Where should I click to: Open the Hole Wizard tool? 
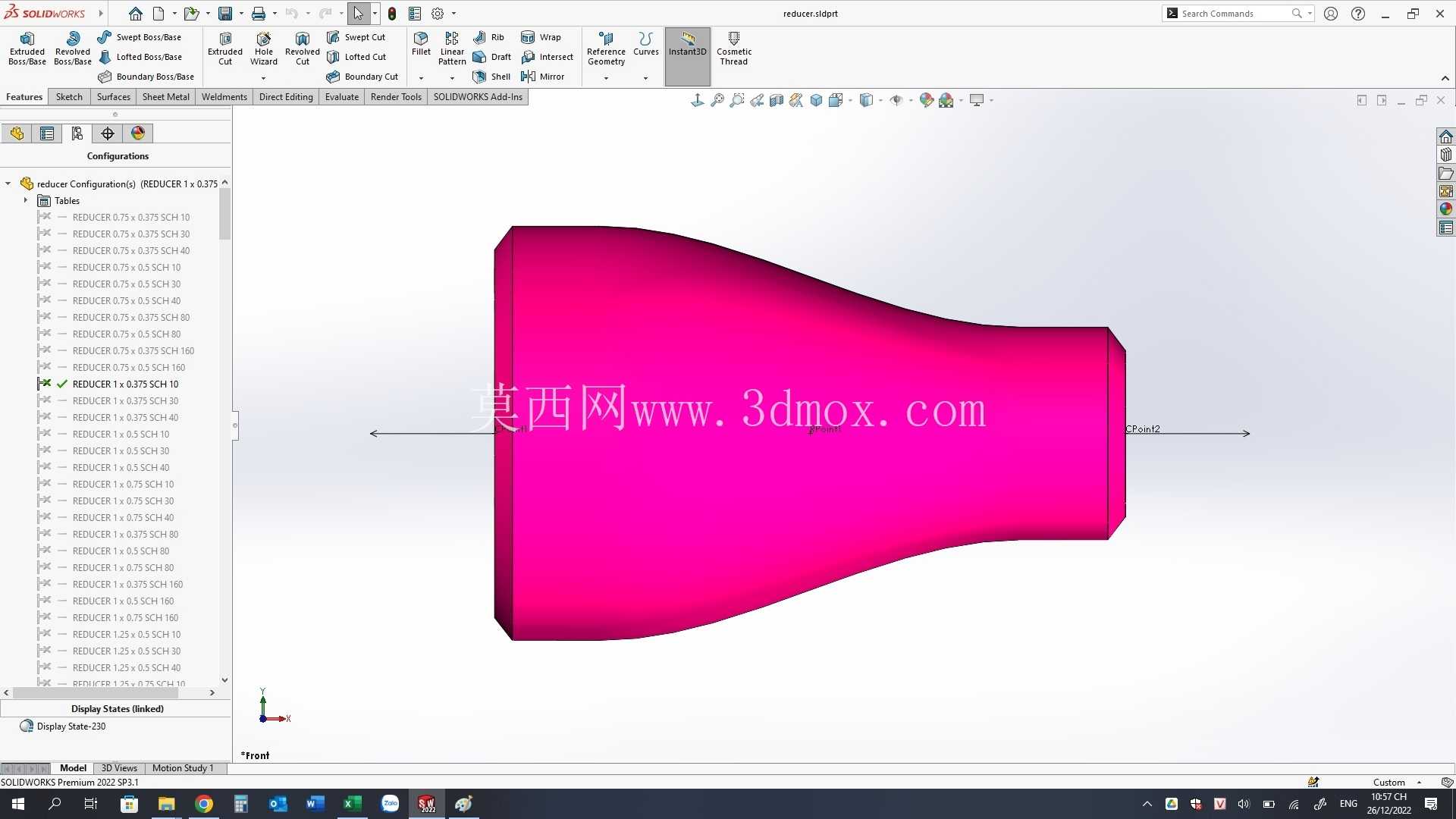tap(264, 49)
